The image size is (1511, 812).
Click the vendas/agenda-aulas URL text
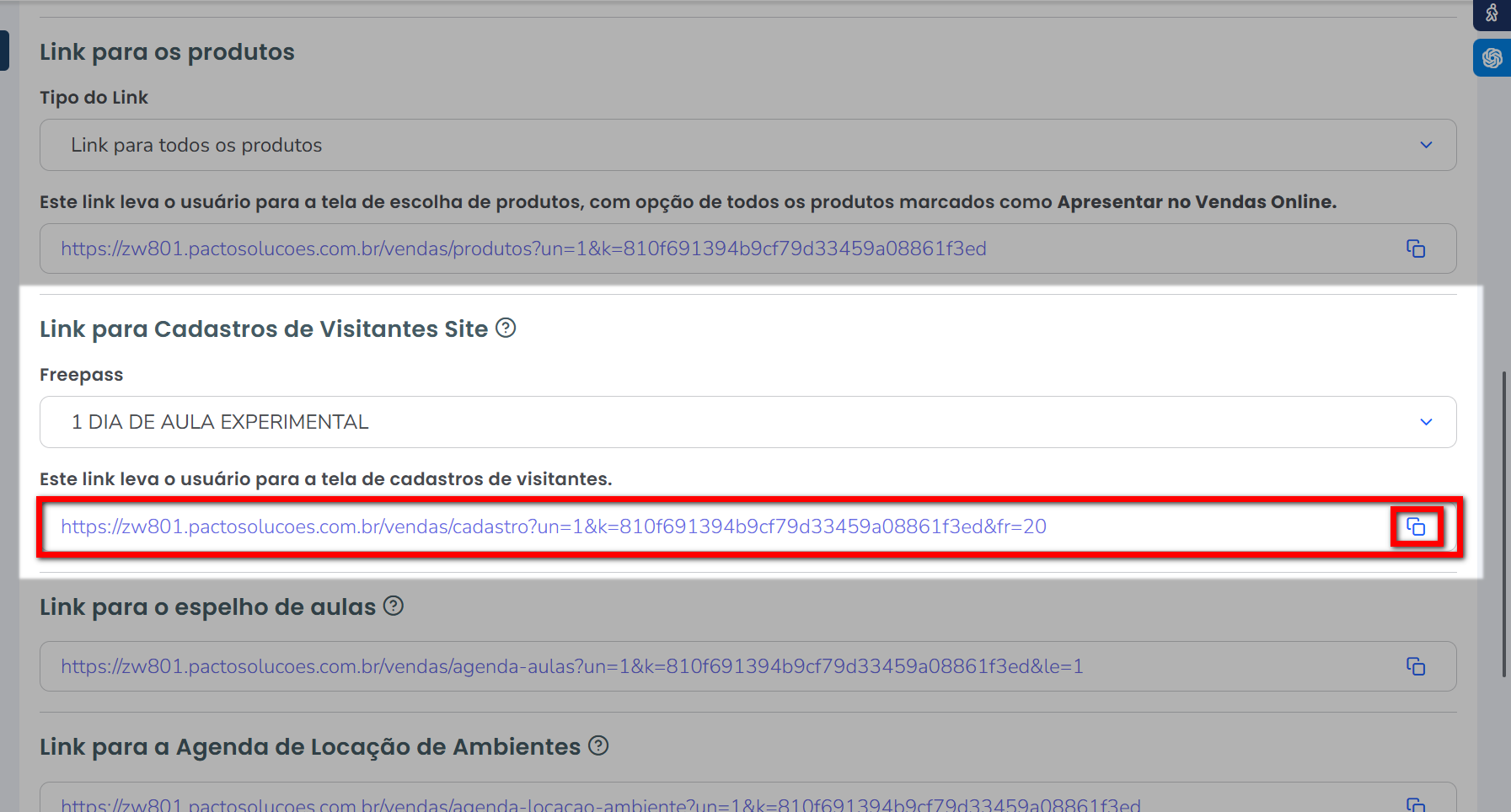(571, 666)
